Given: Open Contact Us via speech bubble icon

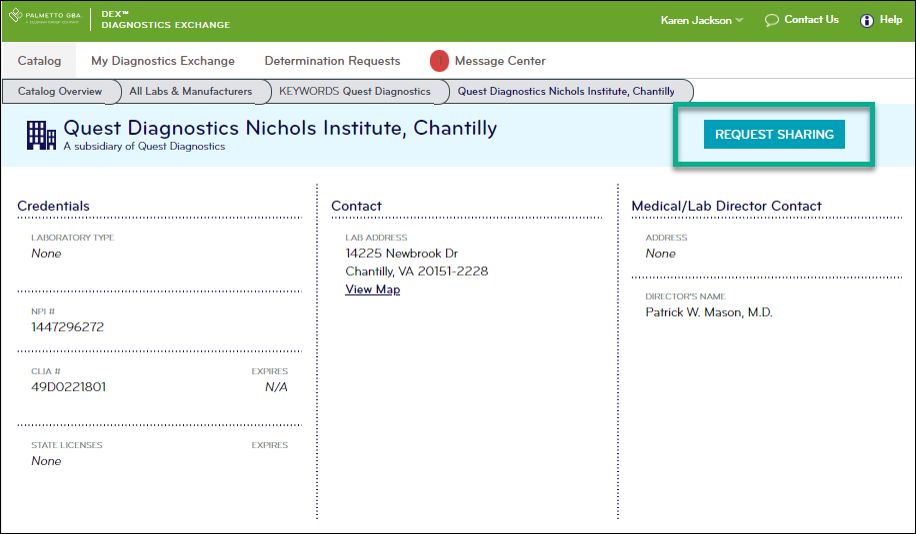Looking at the screenshot, I should click(x=772, y=20).
